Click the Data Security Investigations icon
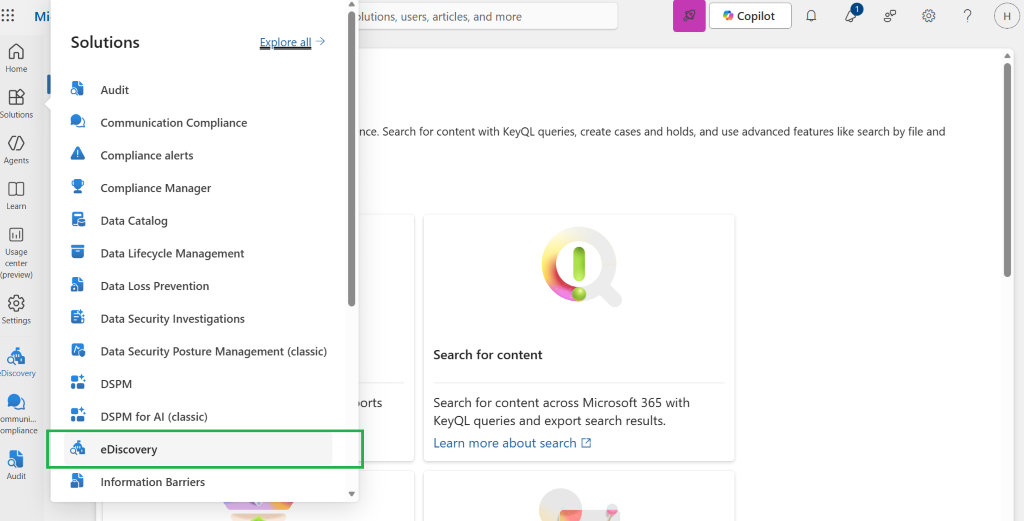1024x521 pixels. 78,318
